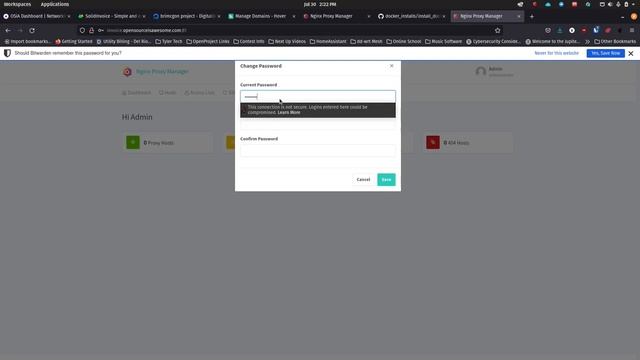Open the Getting Started bookmark

tap(74, 41)
